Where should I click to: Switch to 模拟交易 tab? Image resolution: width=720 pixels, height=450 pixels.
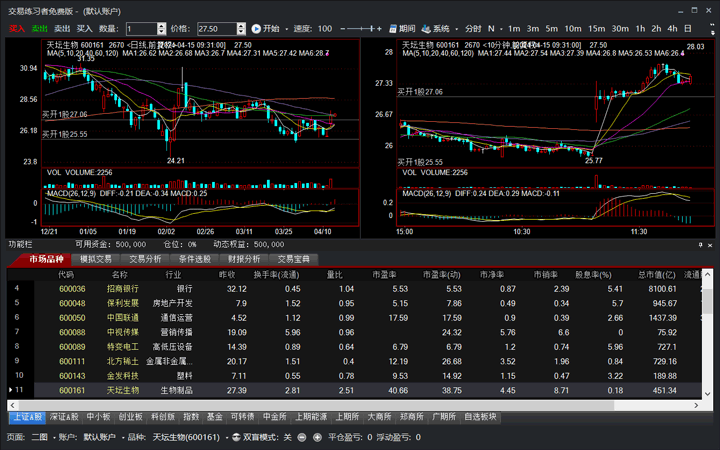tap(96, 259)
